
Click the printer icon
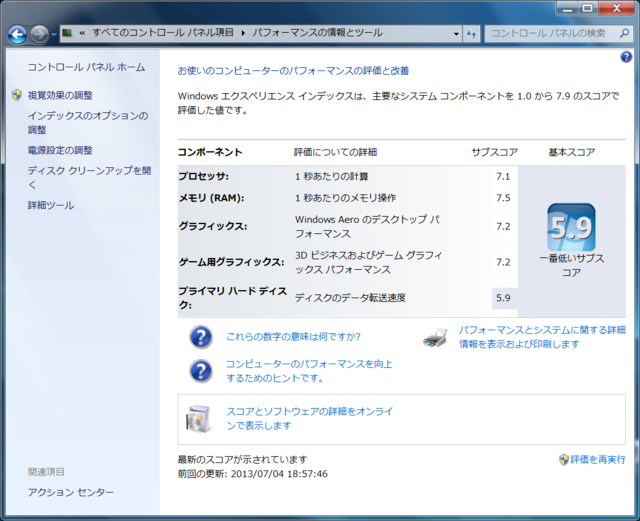point(436,338)
